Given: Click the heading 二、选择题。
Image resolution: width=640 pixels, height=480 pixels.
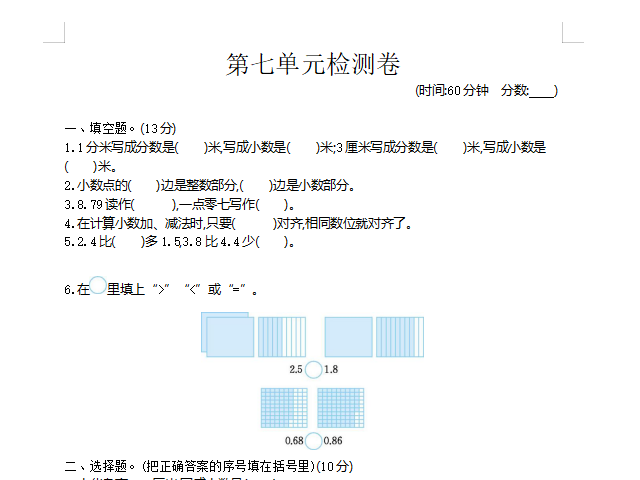Looking at the screenshot, I should [101, 466].
